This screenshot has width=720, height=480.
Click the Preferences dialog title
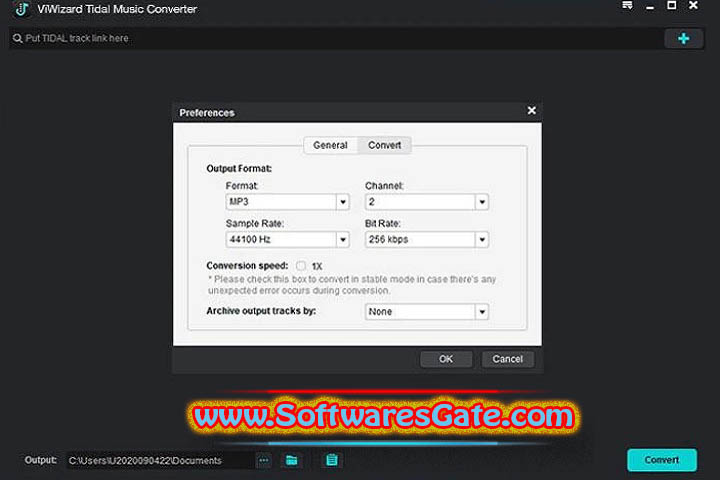(207, 113)
